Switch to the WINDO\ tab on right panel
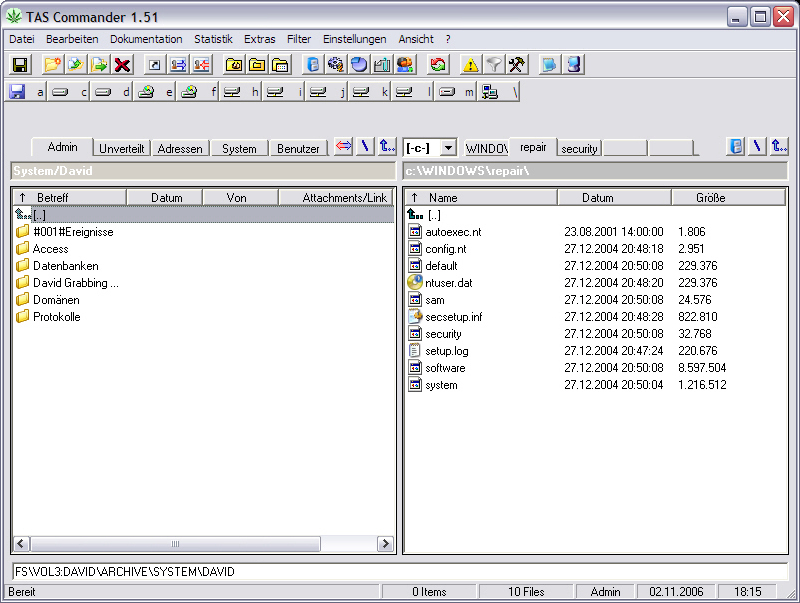Image resolution: width=800 pixels, height=603 pixels. (x=487, y=148)
